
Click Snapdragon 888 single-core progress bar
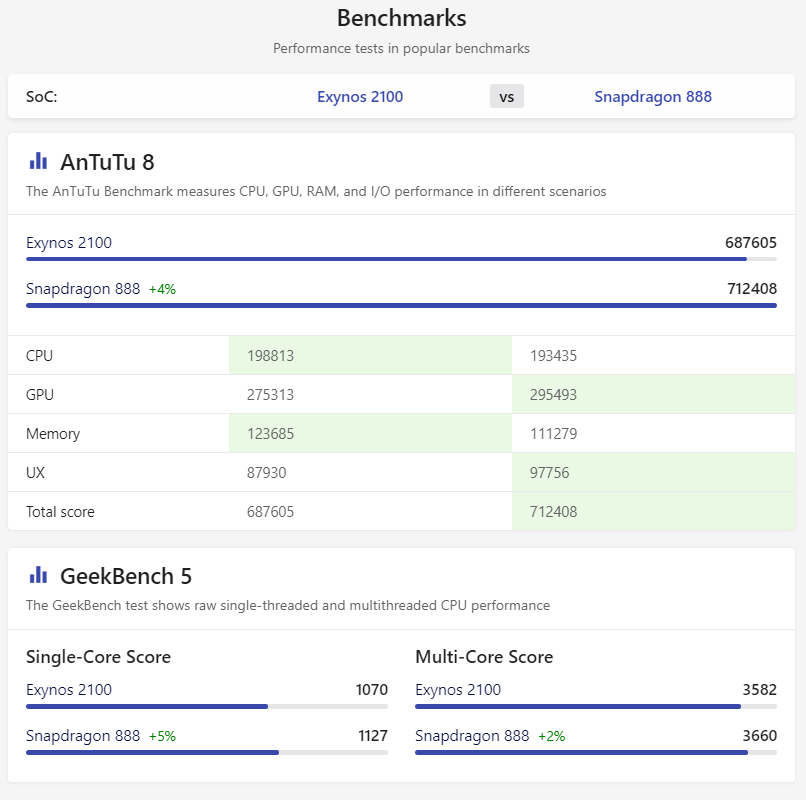tap(207, 753)
